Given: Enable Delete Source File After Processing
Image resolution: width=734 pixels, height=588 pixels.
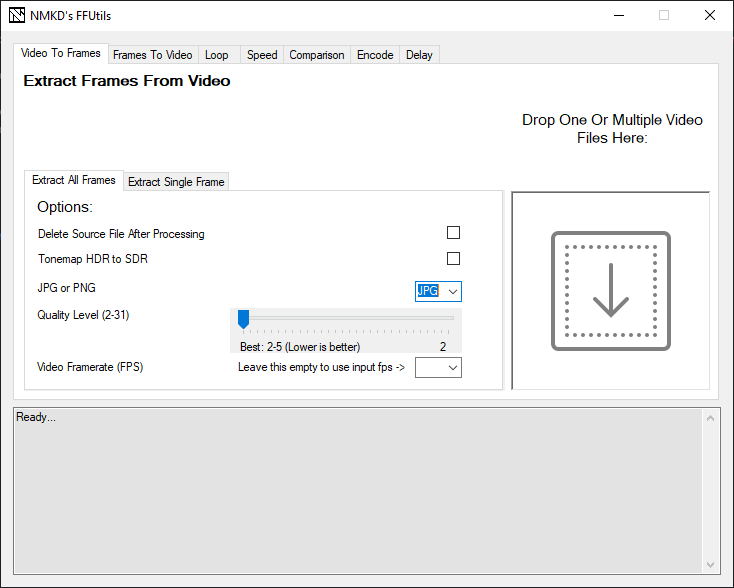Looking at the screenshot, I should pyautogui.click(x=453, y=233).
